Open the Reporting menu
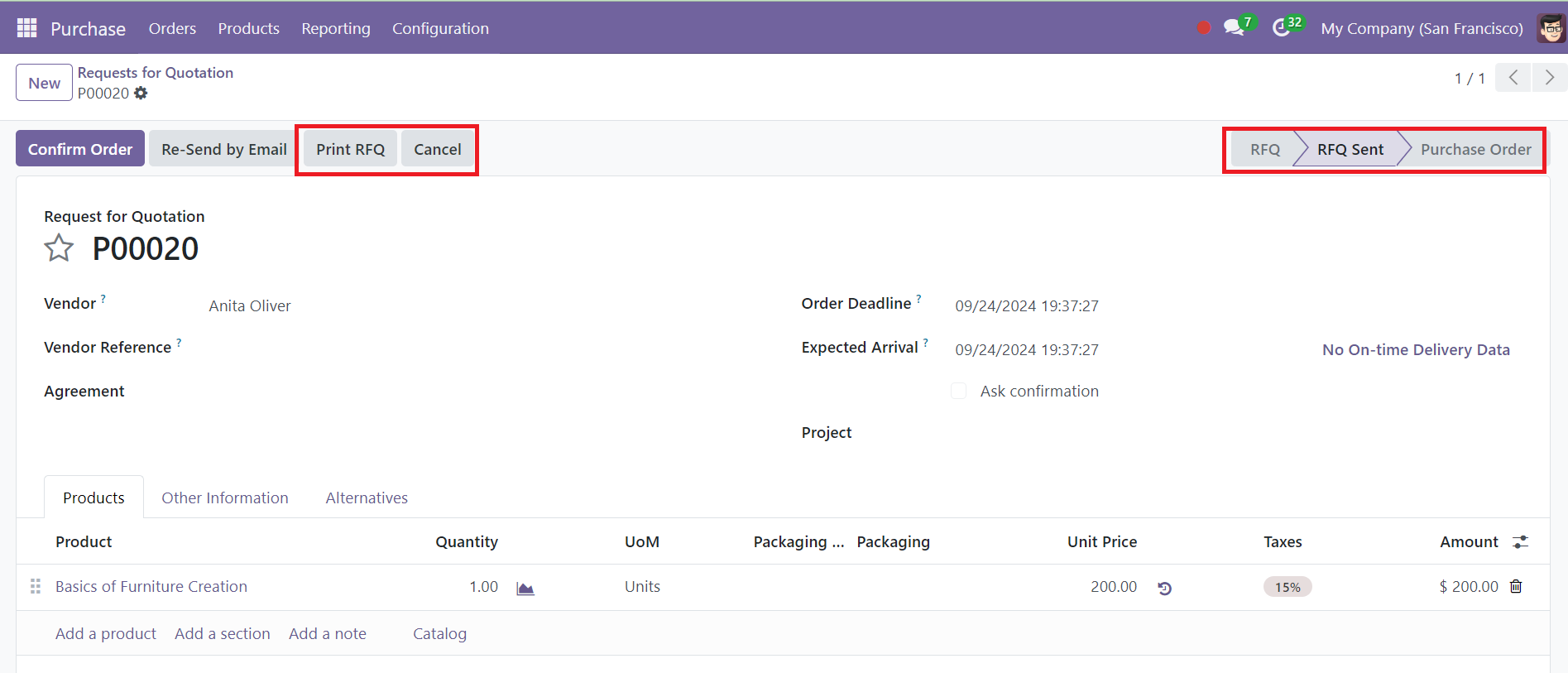1568x673 pixels. click(336, 28)
